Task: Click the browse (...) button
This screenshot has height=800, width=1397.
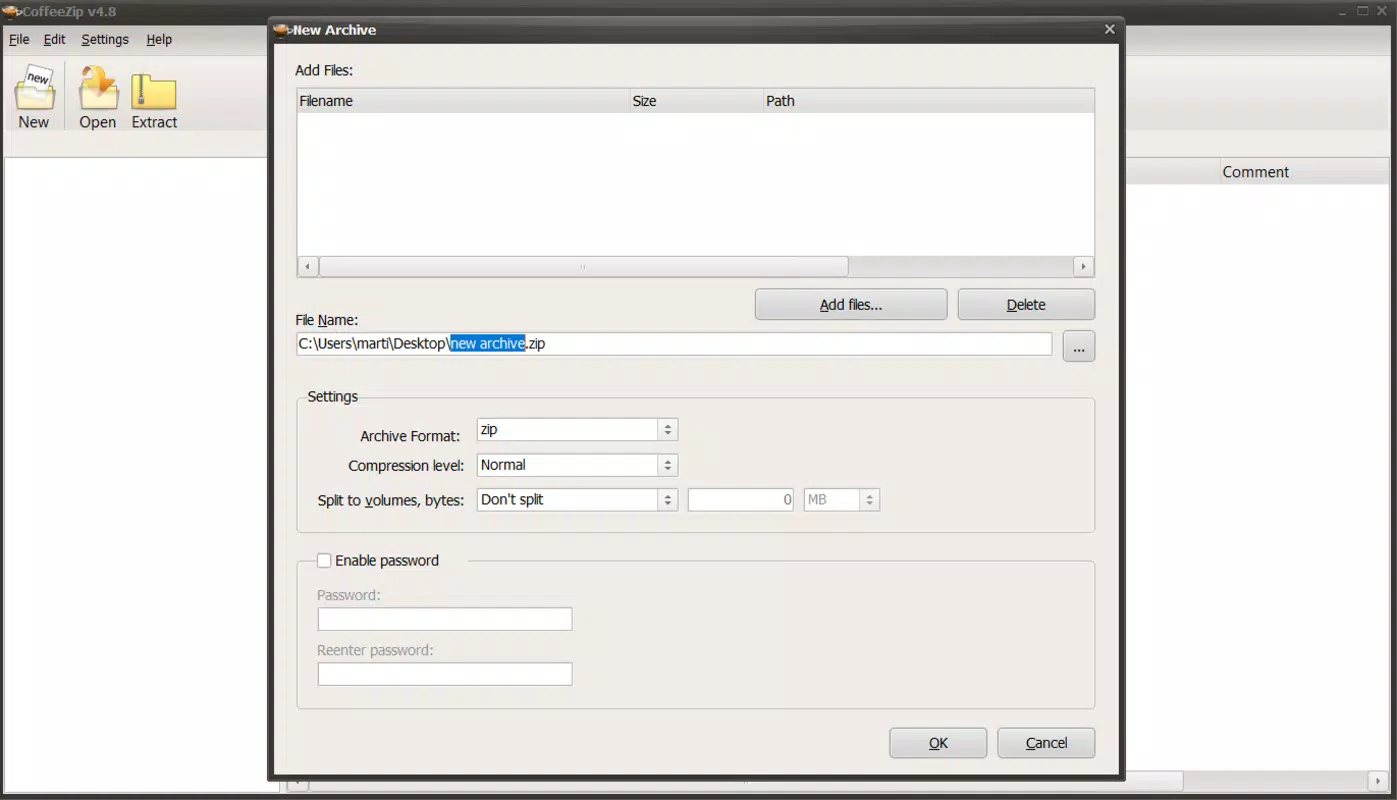Action: [x=1078, y=346]
